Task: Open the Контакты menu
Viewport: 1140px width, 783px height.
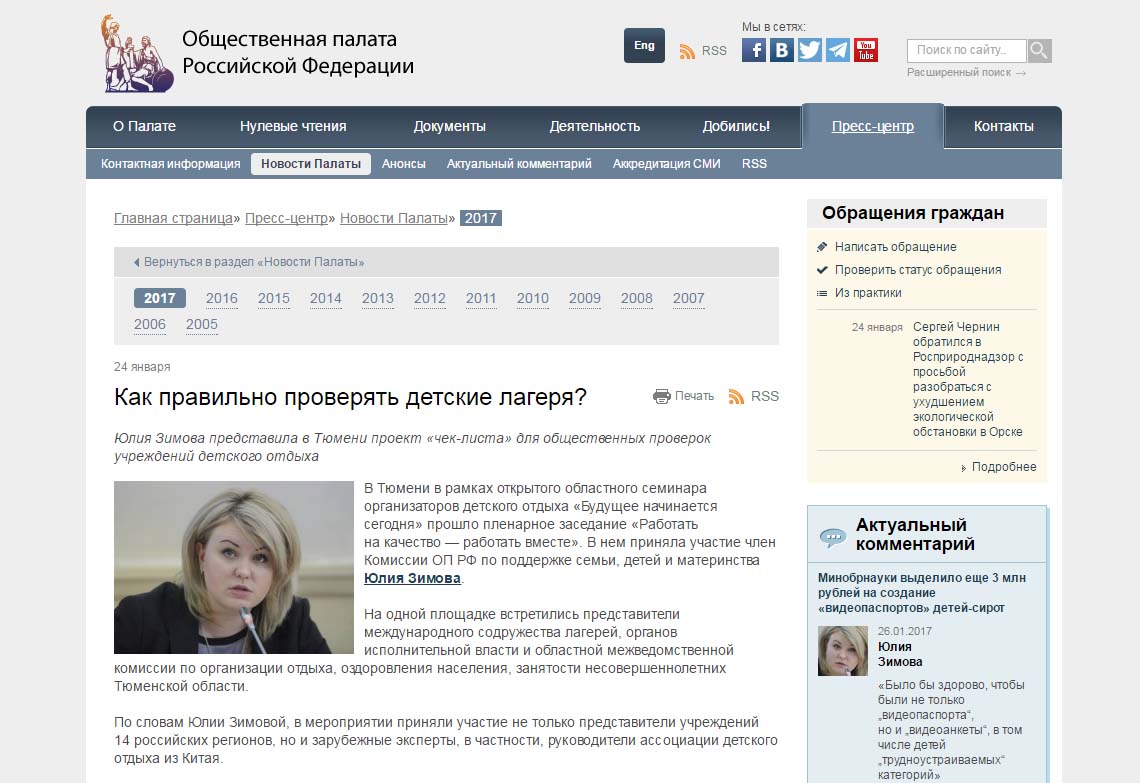Action: click(x=1003, y=127)
